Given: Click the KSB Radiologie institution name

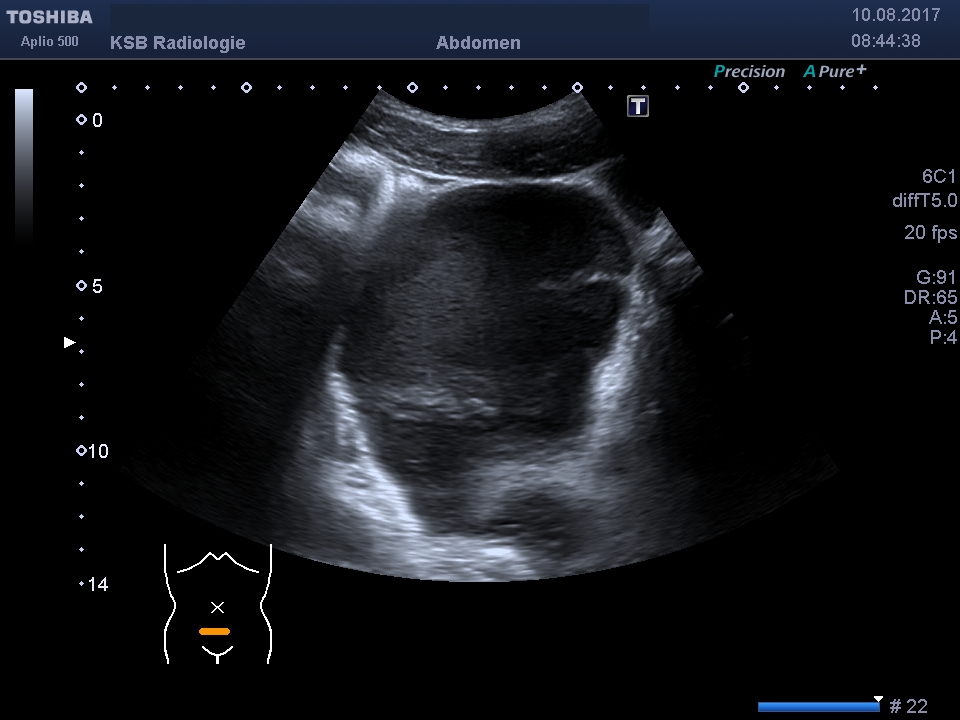Looking at the screenshot, I should pyautogui.click(x=178, y=43).
